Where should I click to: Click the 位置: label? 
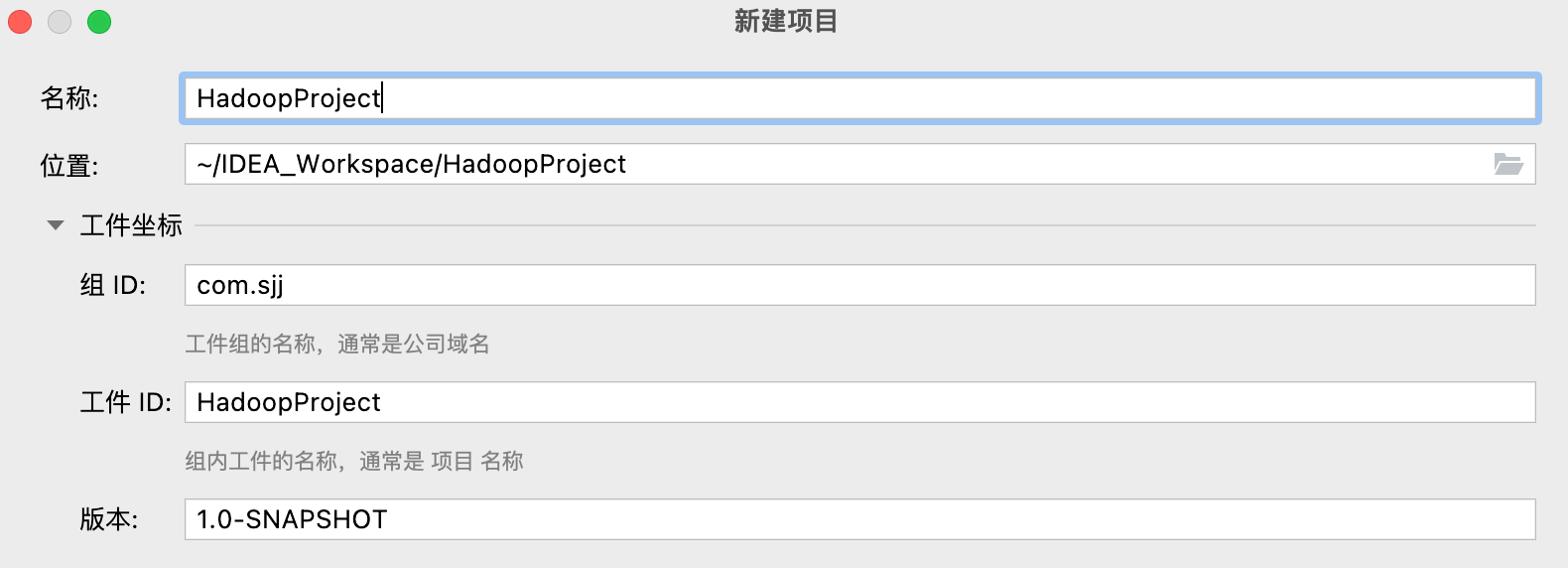tap(69, 165)
